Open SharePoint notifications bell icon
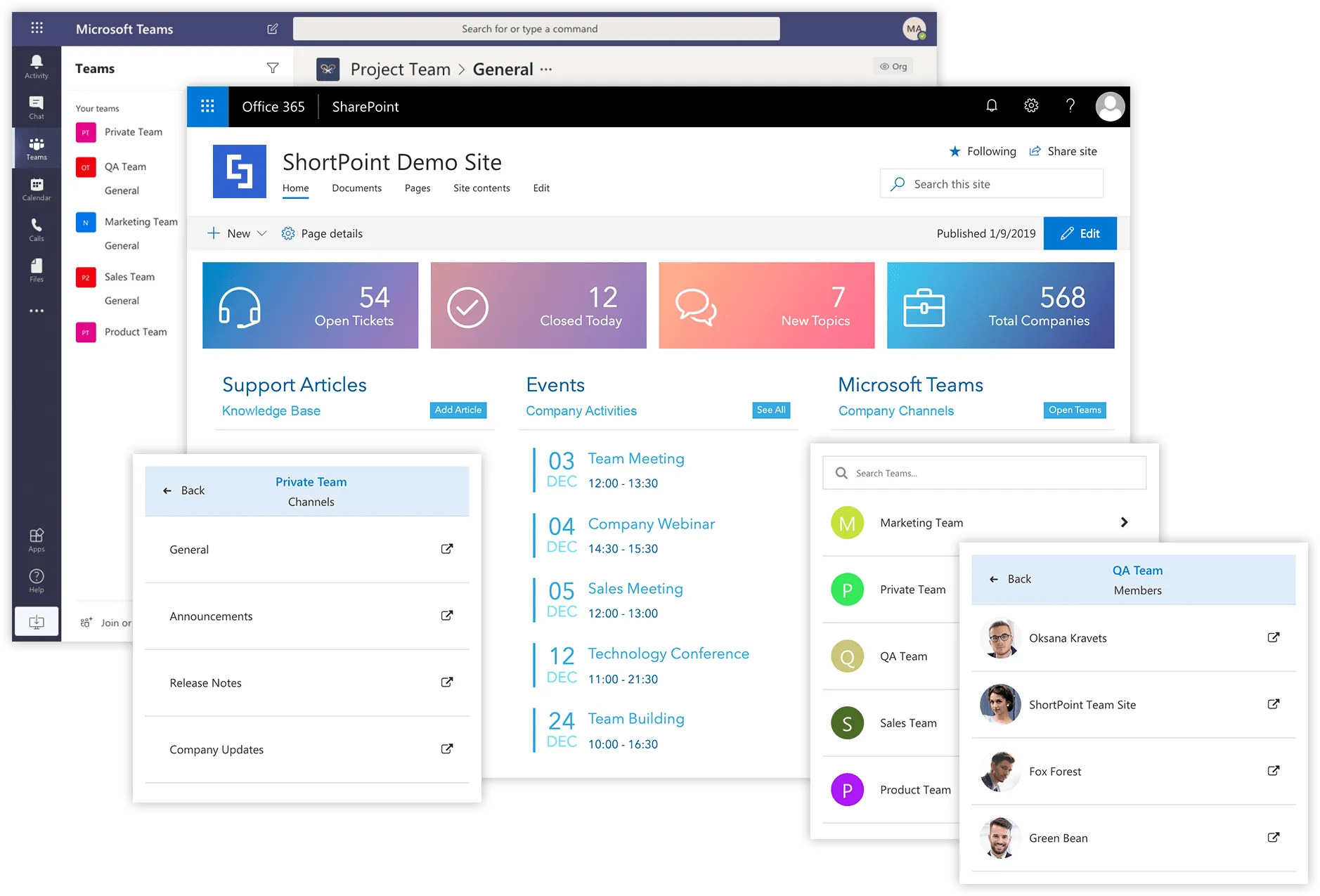Image resolution: width=1320 pixels, height=896 pixels. point(991,106)
